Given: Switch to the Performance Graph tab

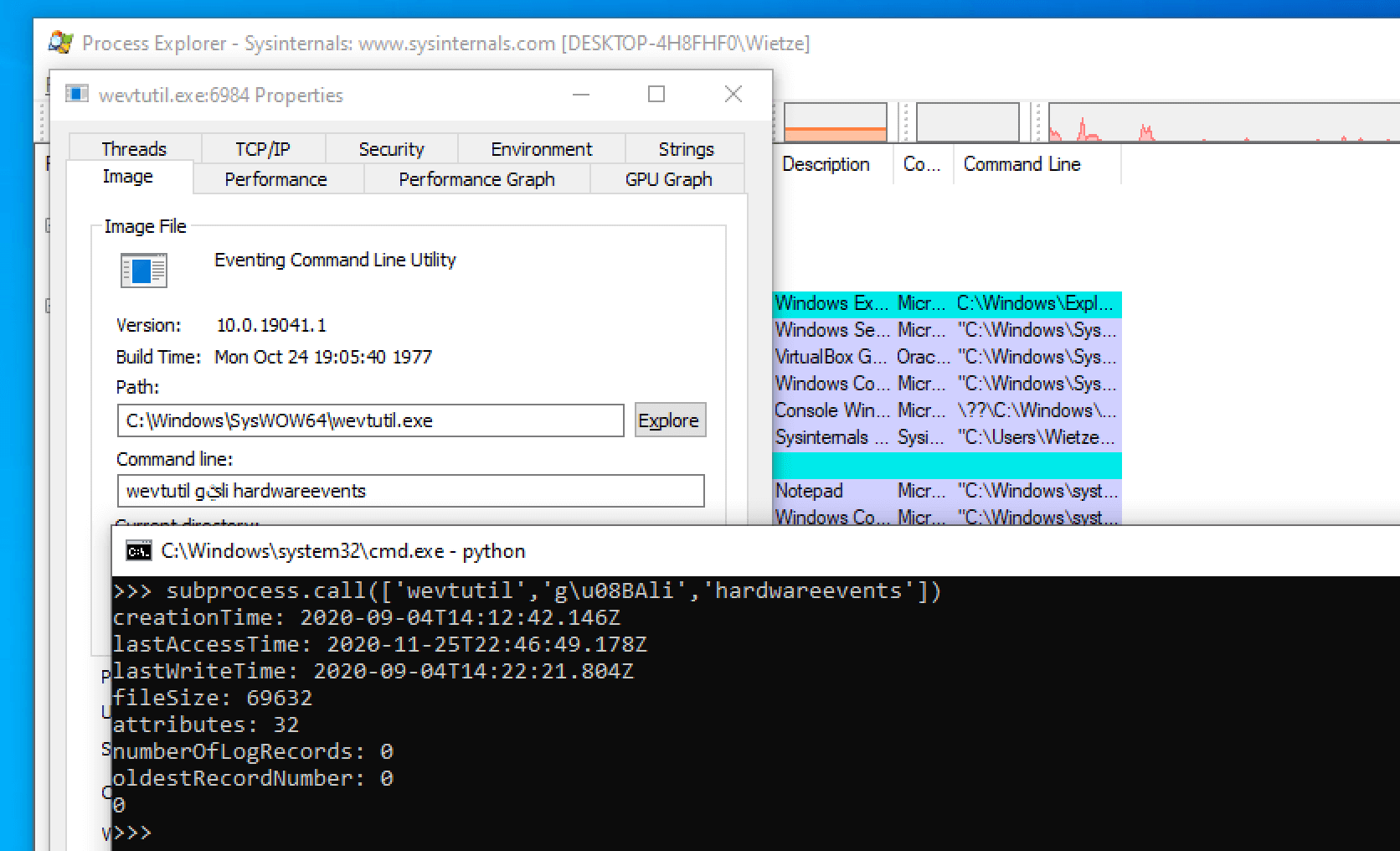Looking at the screenshot, I should tap(476, 179).
